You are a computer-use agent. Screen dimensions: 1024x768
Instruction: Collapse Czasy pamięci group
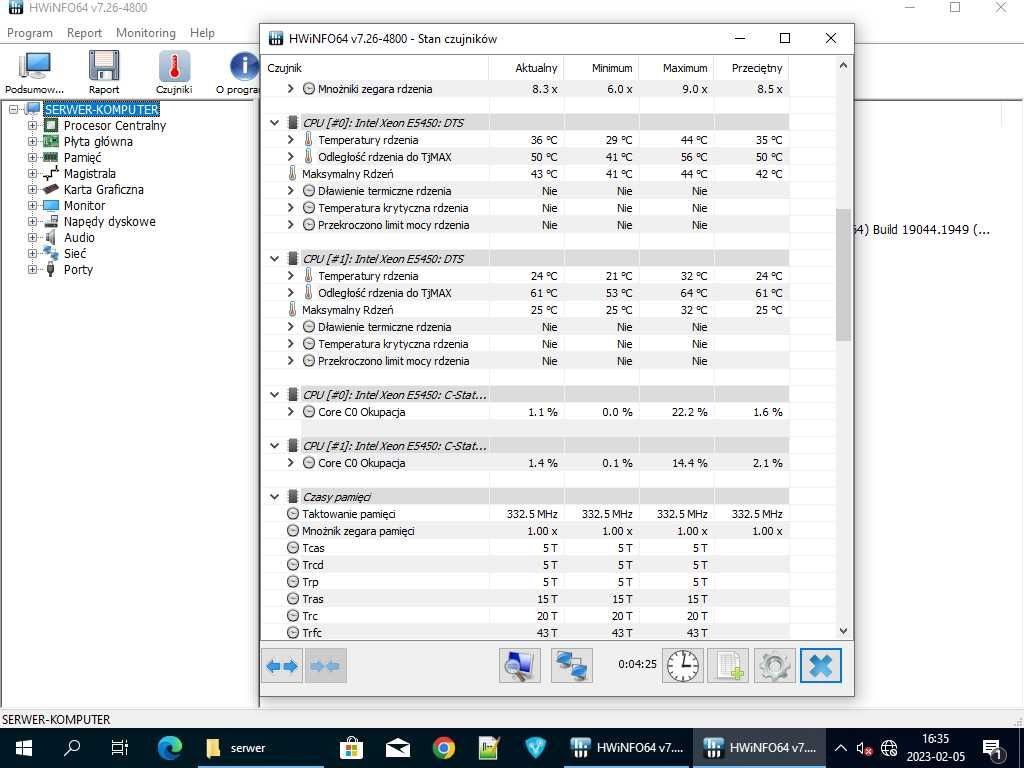pyautogui.click(x=275, y=497)
